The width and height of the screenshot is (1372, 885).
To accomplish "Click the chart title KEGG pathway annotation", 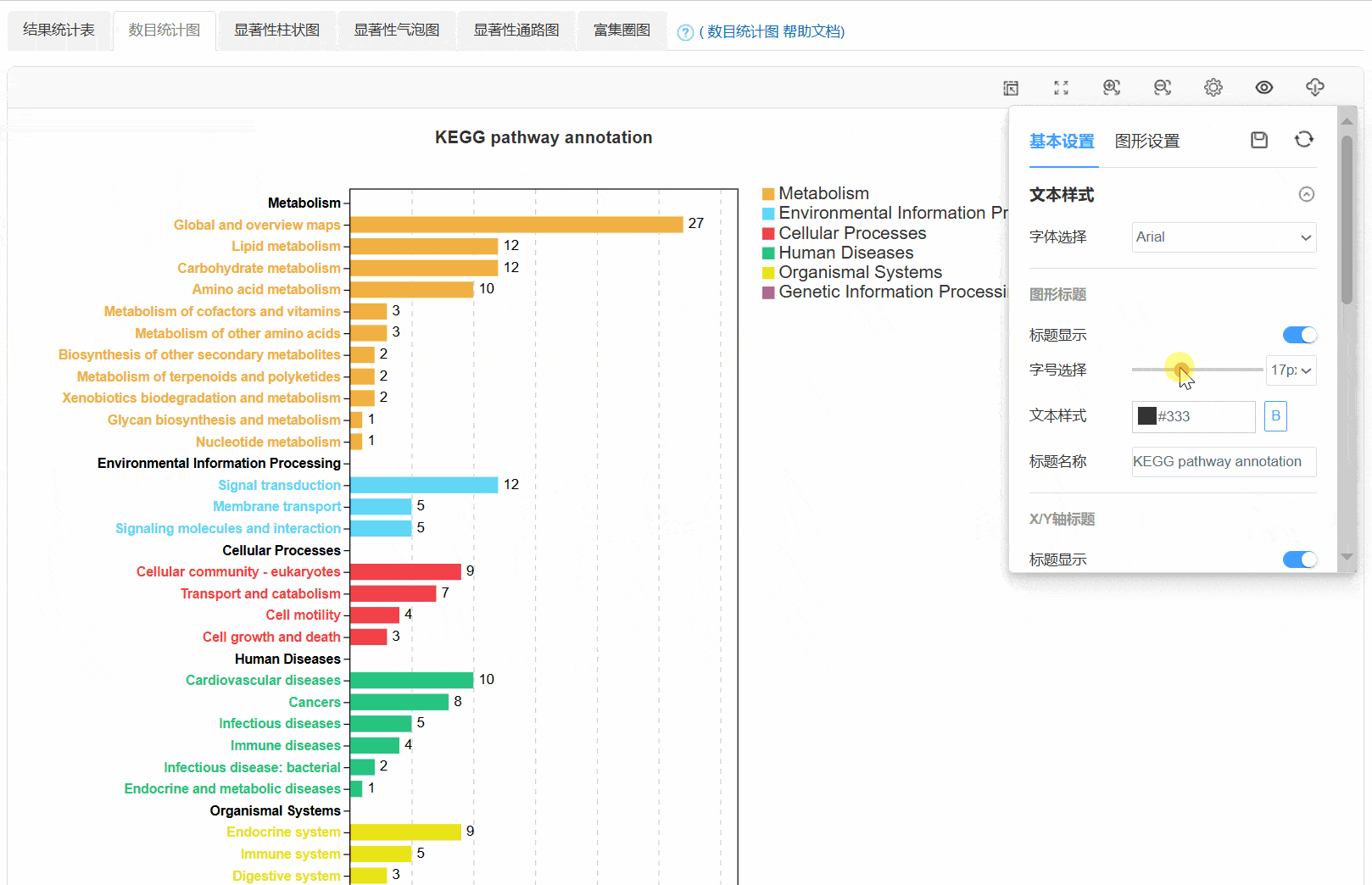I will [544, 137].
